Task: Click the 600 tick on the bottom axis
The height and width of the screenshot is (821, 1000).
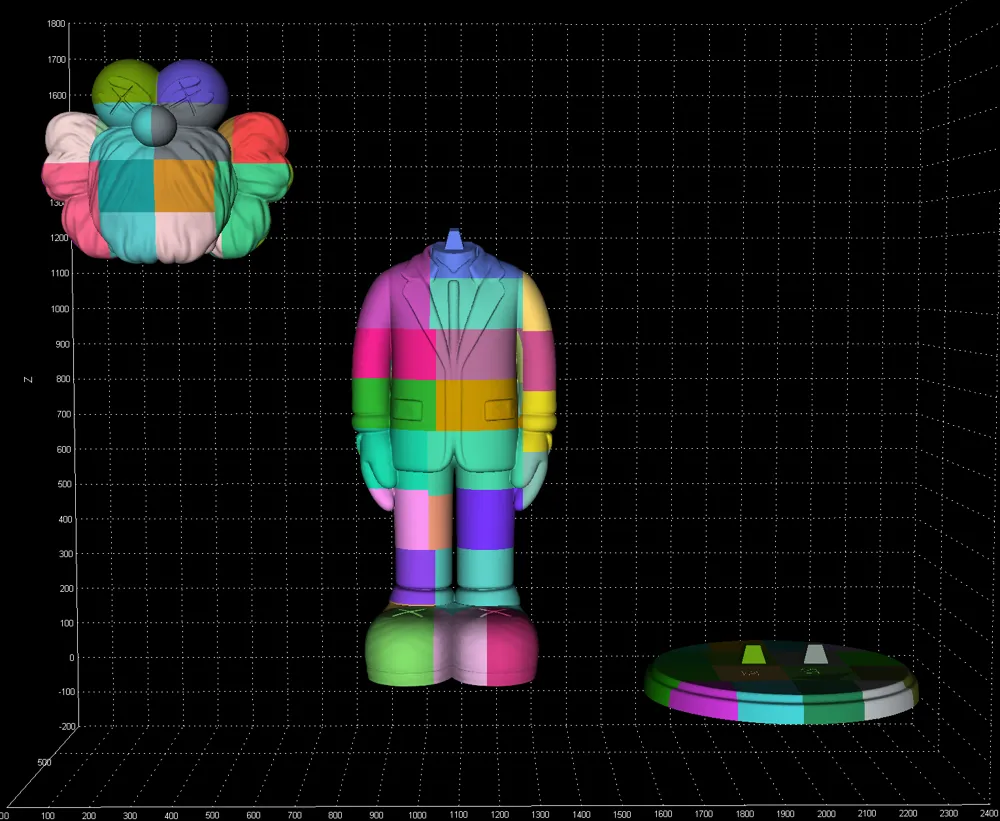Action: tap(253, 815)
